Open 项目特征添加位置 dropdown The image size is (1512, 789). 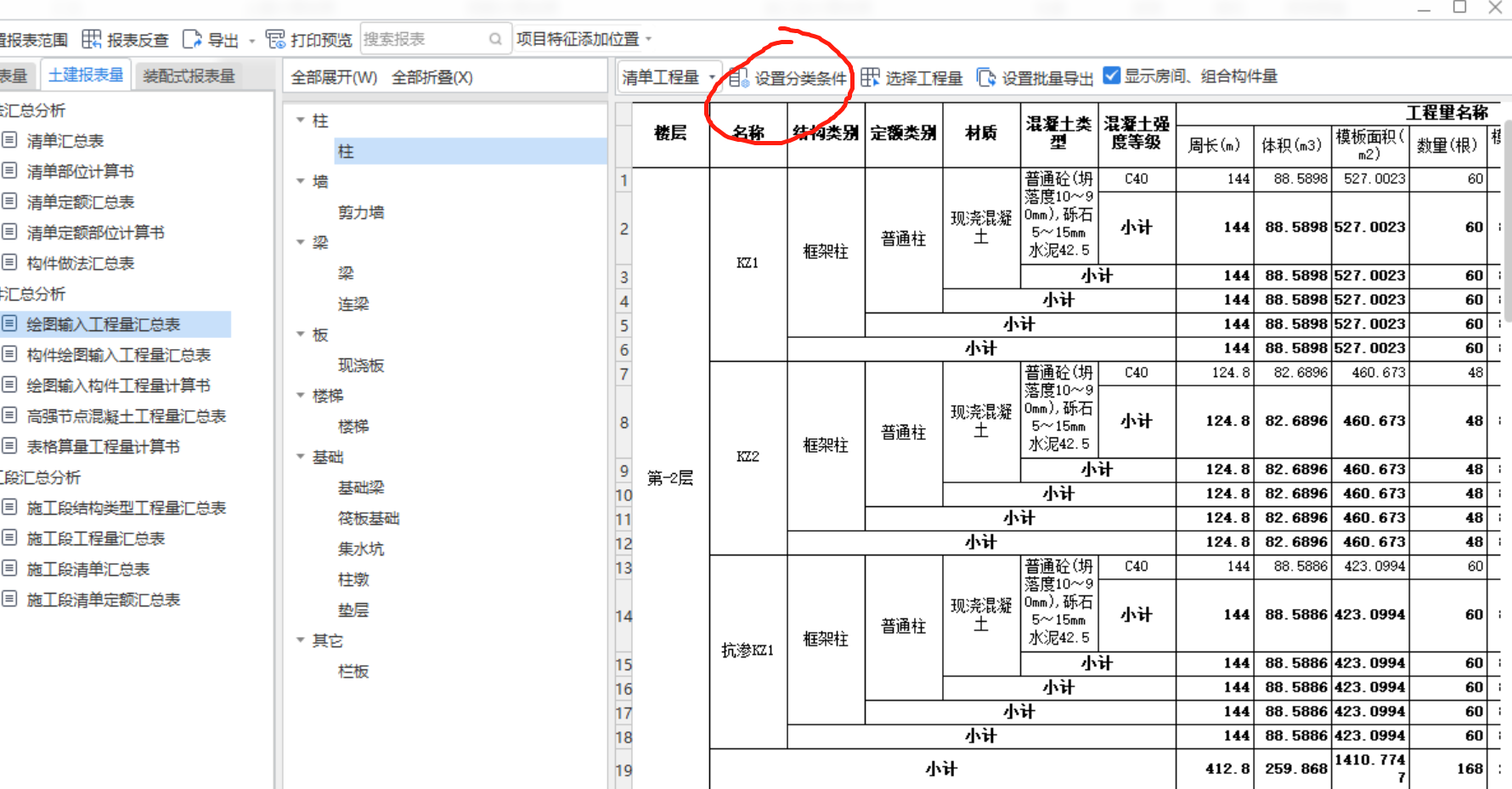point(584,39)
